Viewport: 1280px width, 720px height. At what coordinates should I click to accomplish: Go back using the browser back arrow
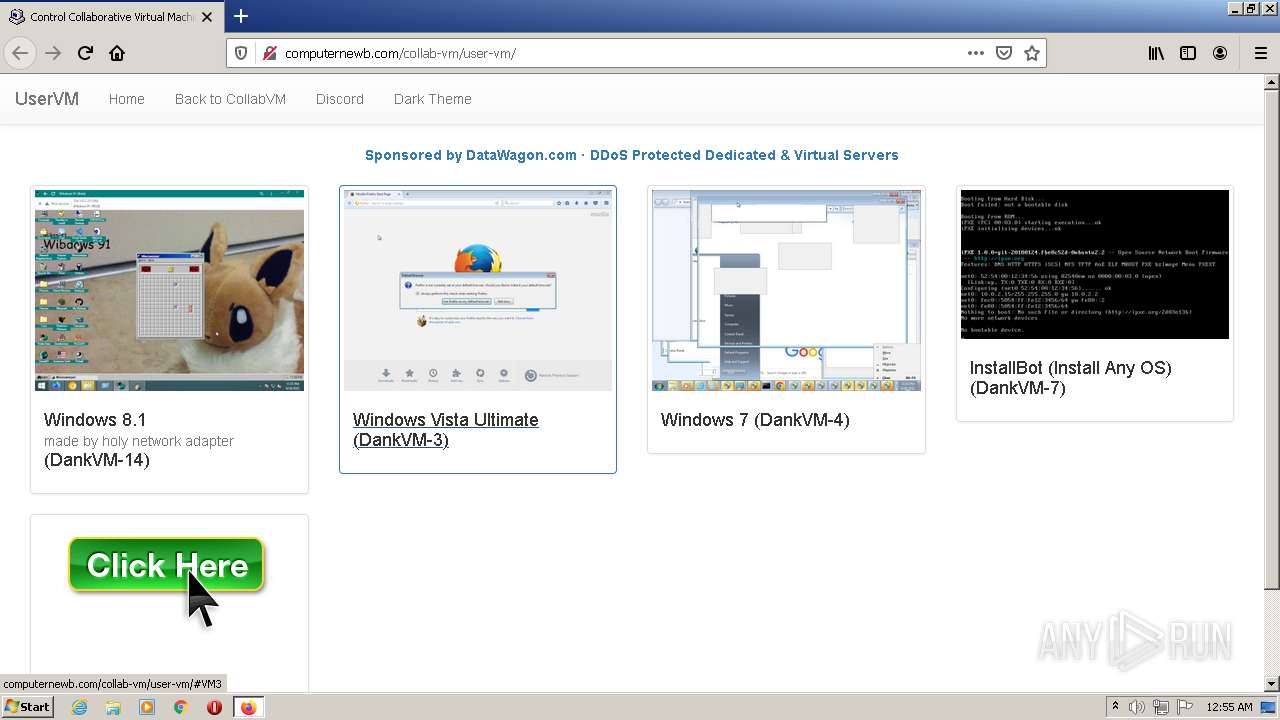point(20,53)
